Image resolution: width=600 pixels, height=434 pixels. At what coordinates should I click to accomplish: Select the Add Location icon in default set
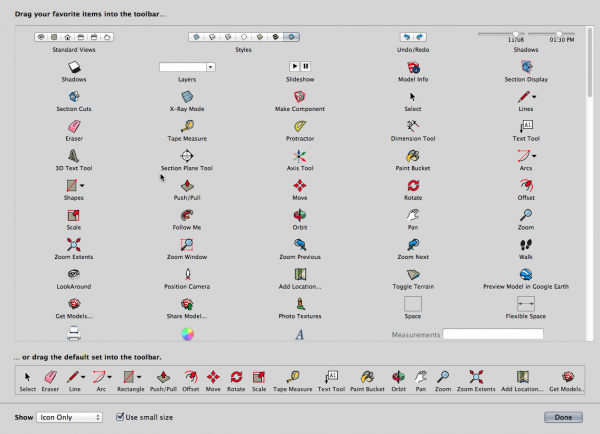[523, 377]
